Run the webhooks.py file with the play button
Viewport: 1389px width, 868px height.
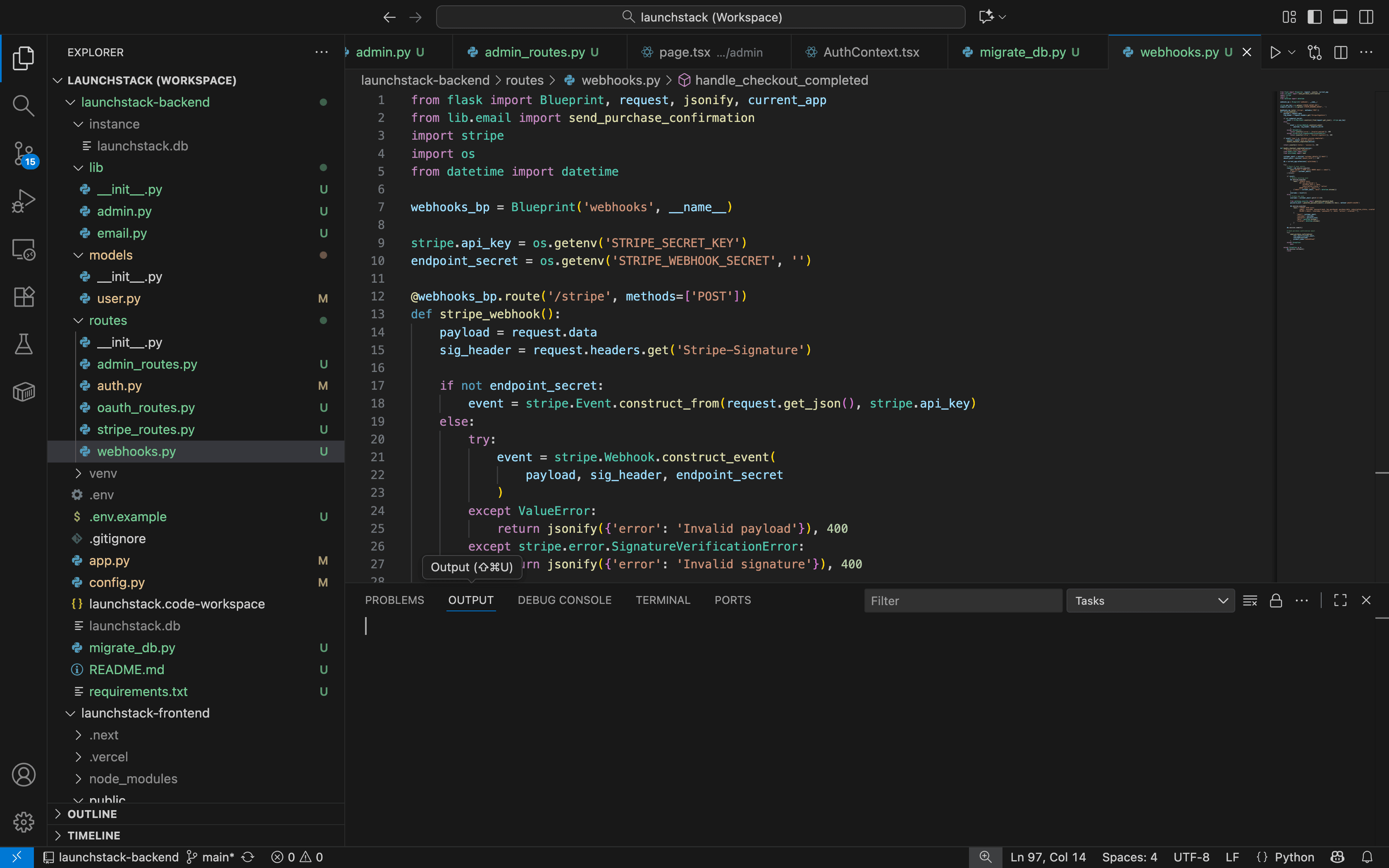pos(1275,52)
